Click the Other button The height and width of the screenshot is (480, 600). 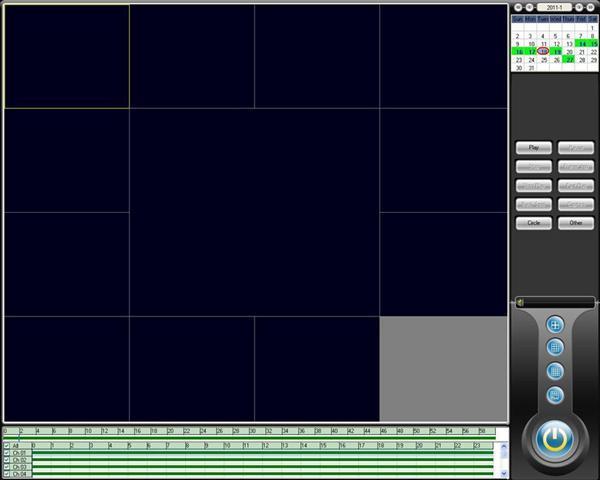(575, 223)
